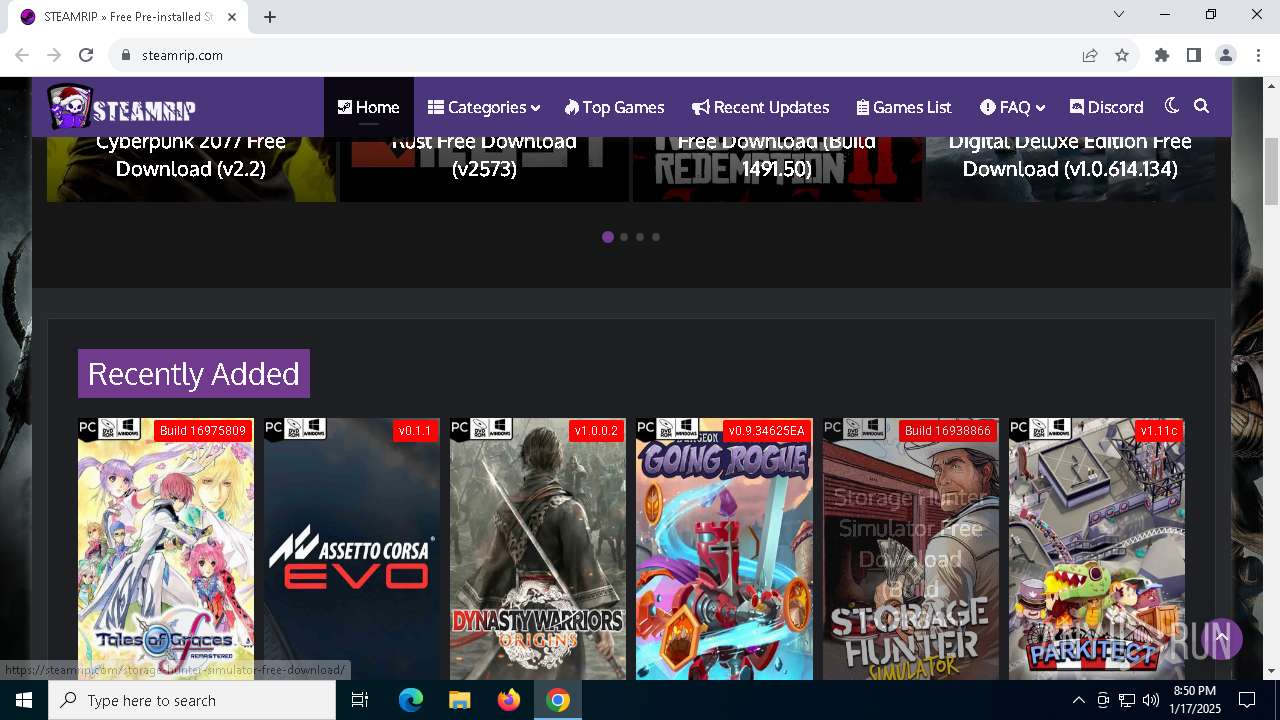Screen dimensions: 1280x720
Task: Open Dynasty Warriors Origins game card
Action: (x=538, y=550)
